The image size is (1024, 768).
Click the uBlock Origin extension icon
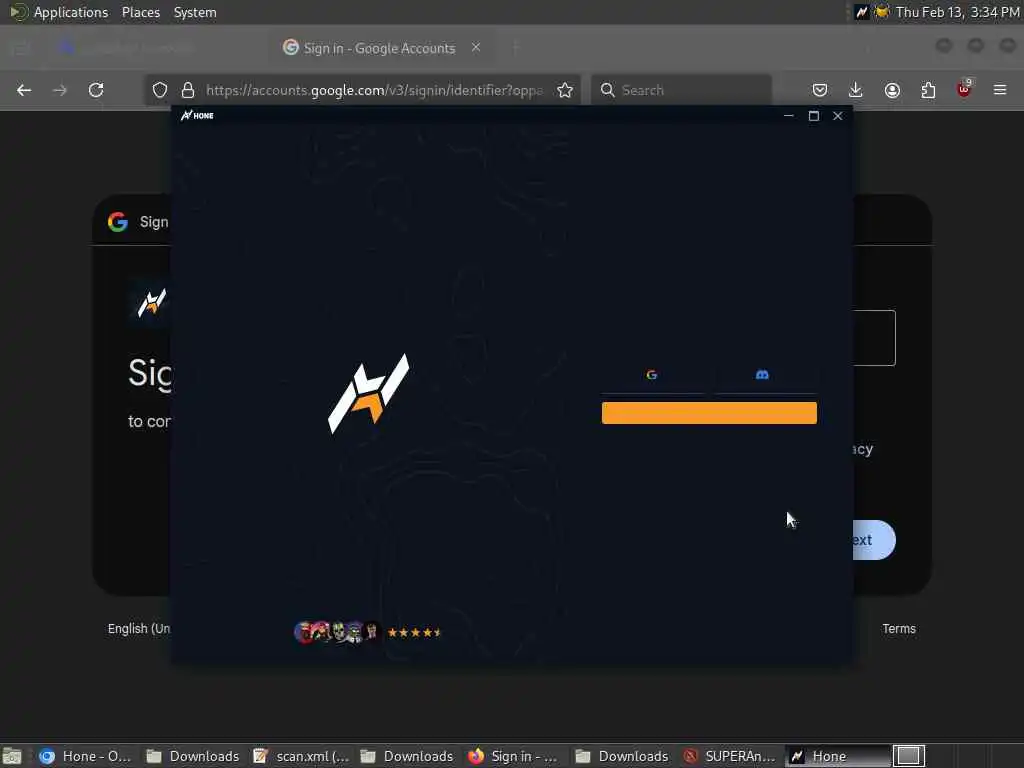click(x=964, y=89)
